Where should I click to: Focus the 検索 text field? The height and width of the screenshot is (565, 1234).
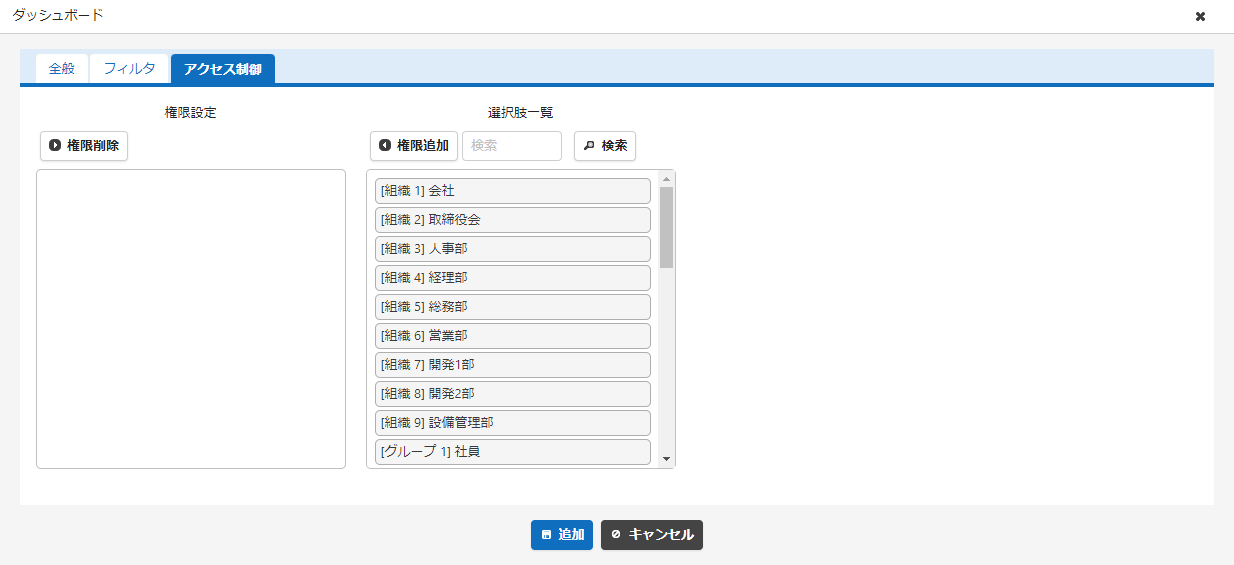click(512, 145)
